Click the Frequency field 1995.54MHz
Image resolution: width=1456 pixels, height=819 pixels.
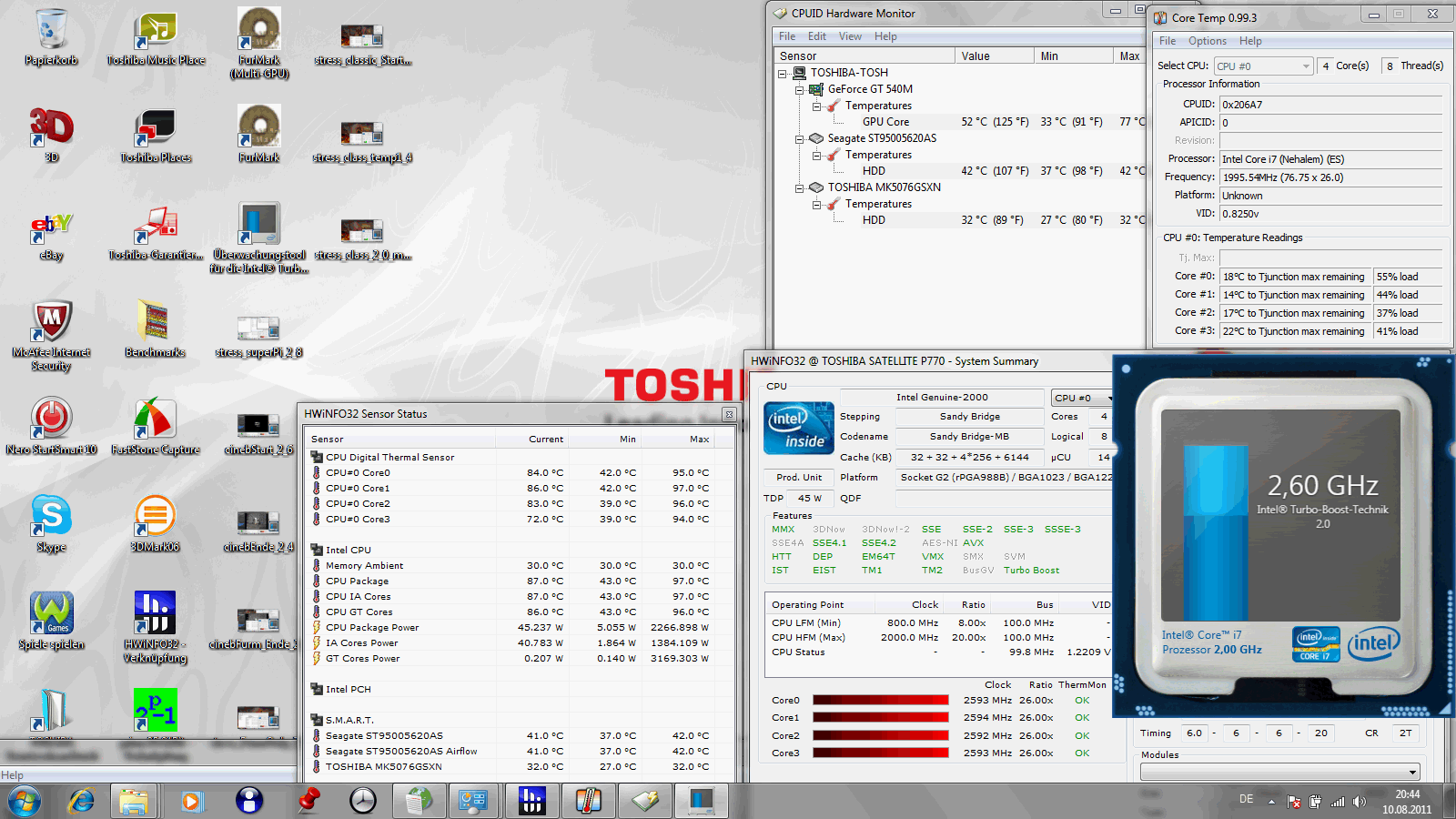tap(1331, 177)
